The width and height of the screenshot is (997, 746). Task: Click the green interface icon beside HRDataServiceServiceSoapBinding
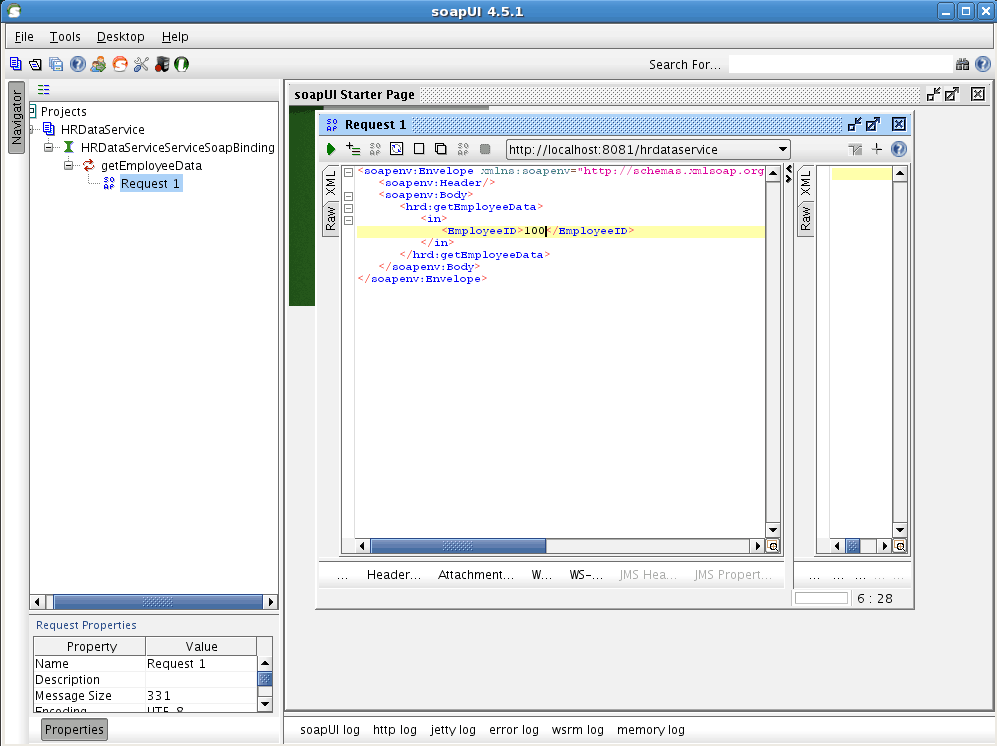69,148
